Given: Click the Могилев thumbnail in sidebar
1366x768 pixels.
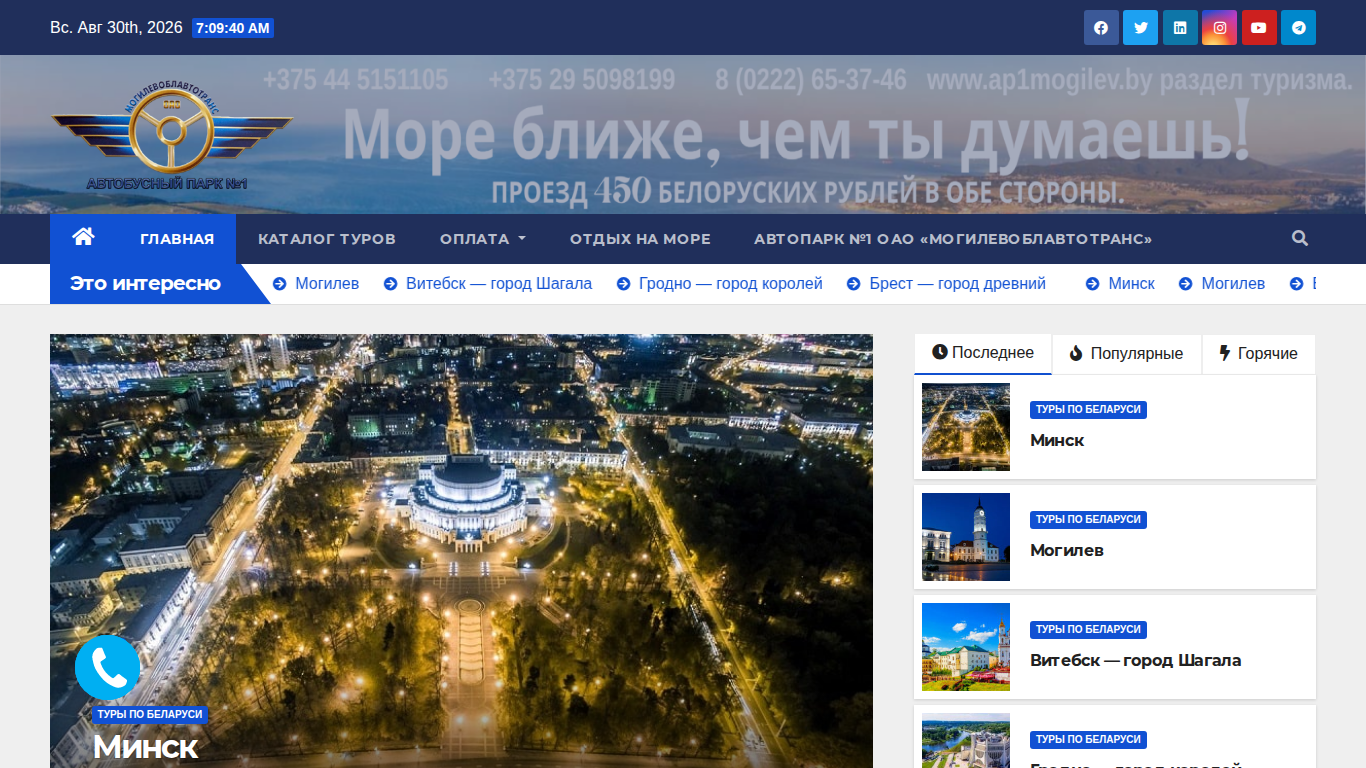Looking at the screenshot, I should tap(966, 537).
